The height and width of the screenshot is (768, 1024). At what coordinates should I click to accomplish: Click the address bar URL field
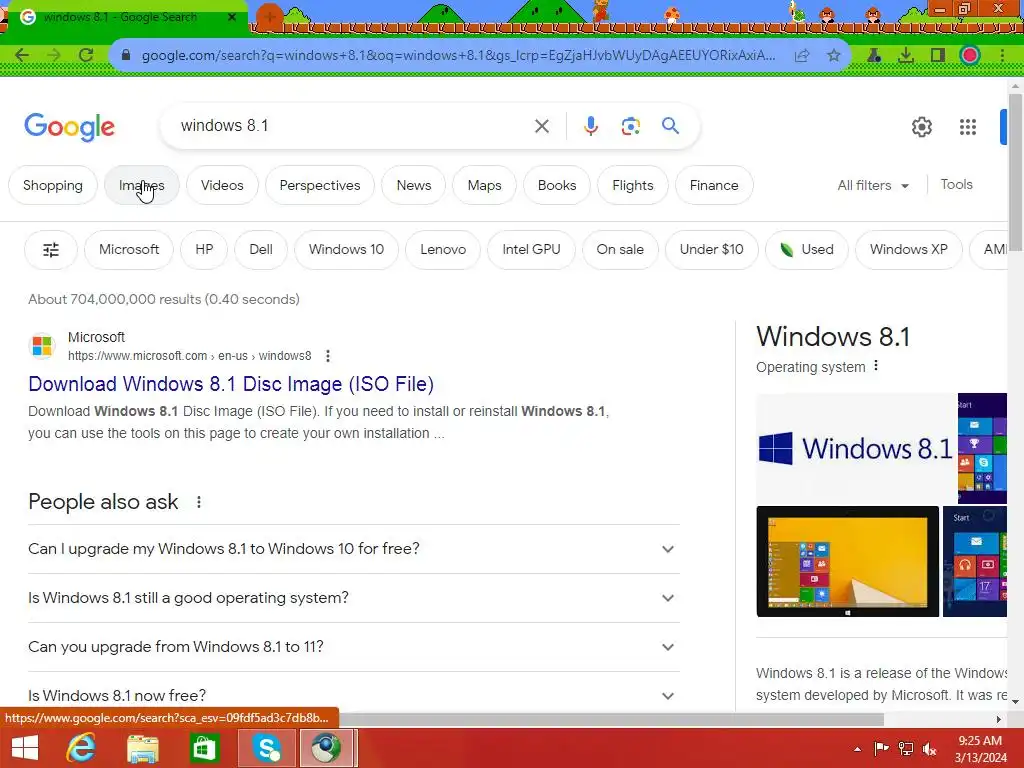point(458,56)
